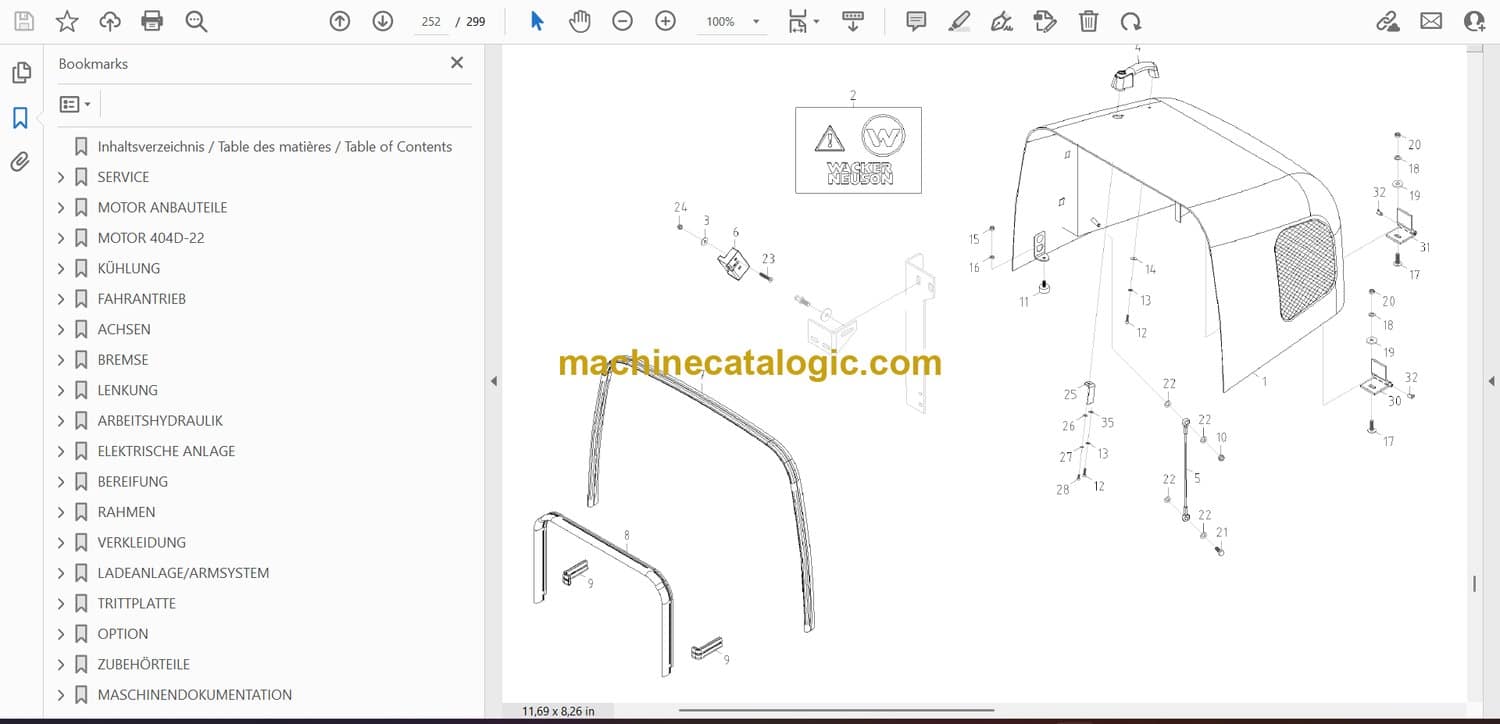This screenshot has width=1500, height=724.
Task: Save the PDF file using the disk icon
Action: point(24,21)
